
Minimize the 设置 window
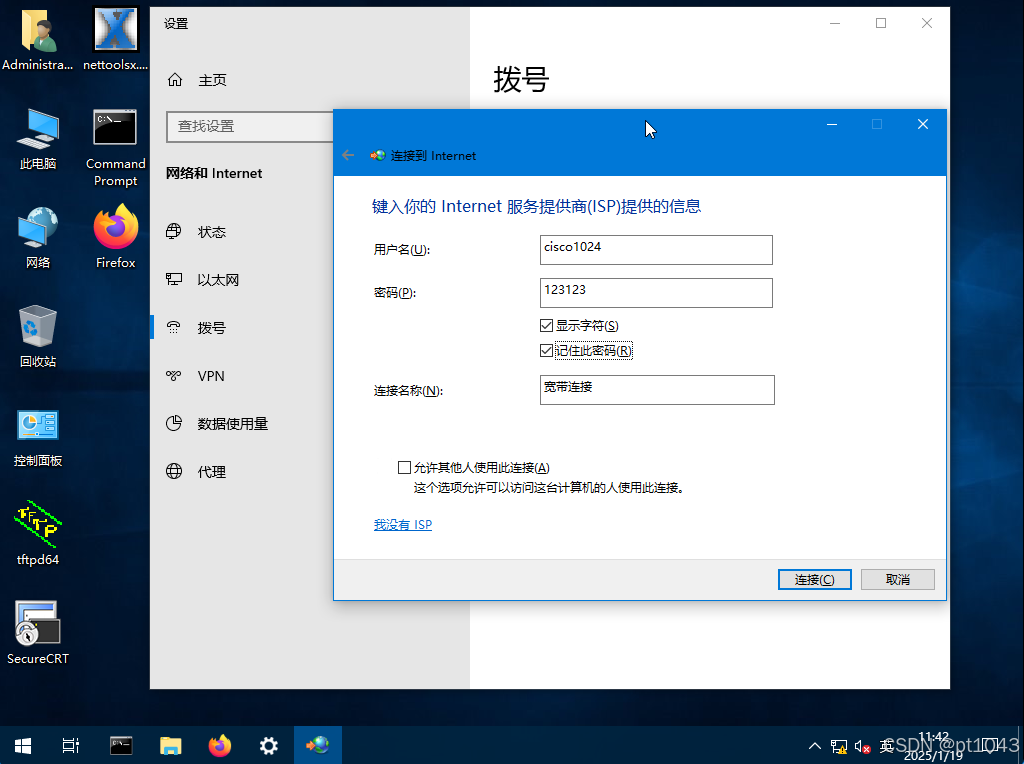(x=835, y=23)
